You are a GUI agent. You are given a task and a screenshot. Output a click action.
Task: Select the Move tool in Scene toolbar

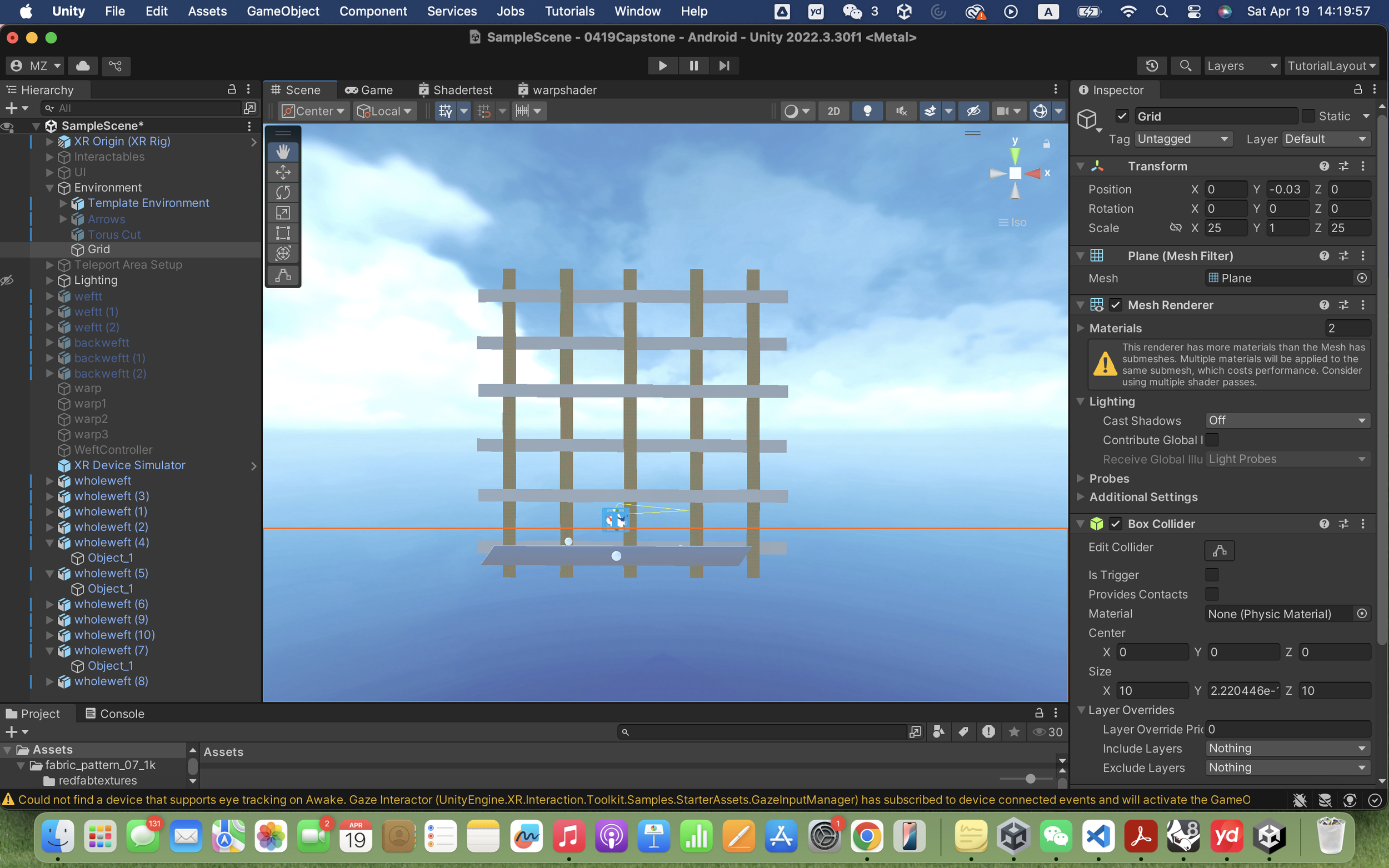(x=282, y=172)
